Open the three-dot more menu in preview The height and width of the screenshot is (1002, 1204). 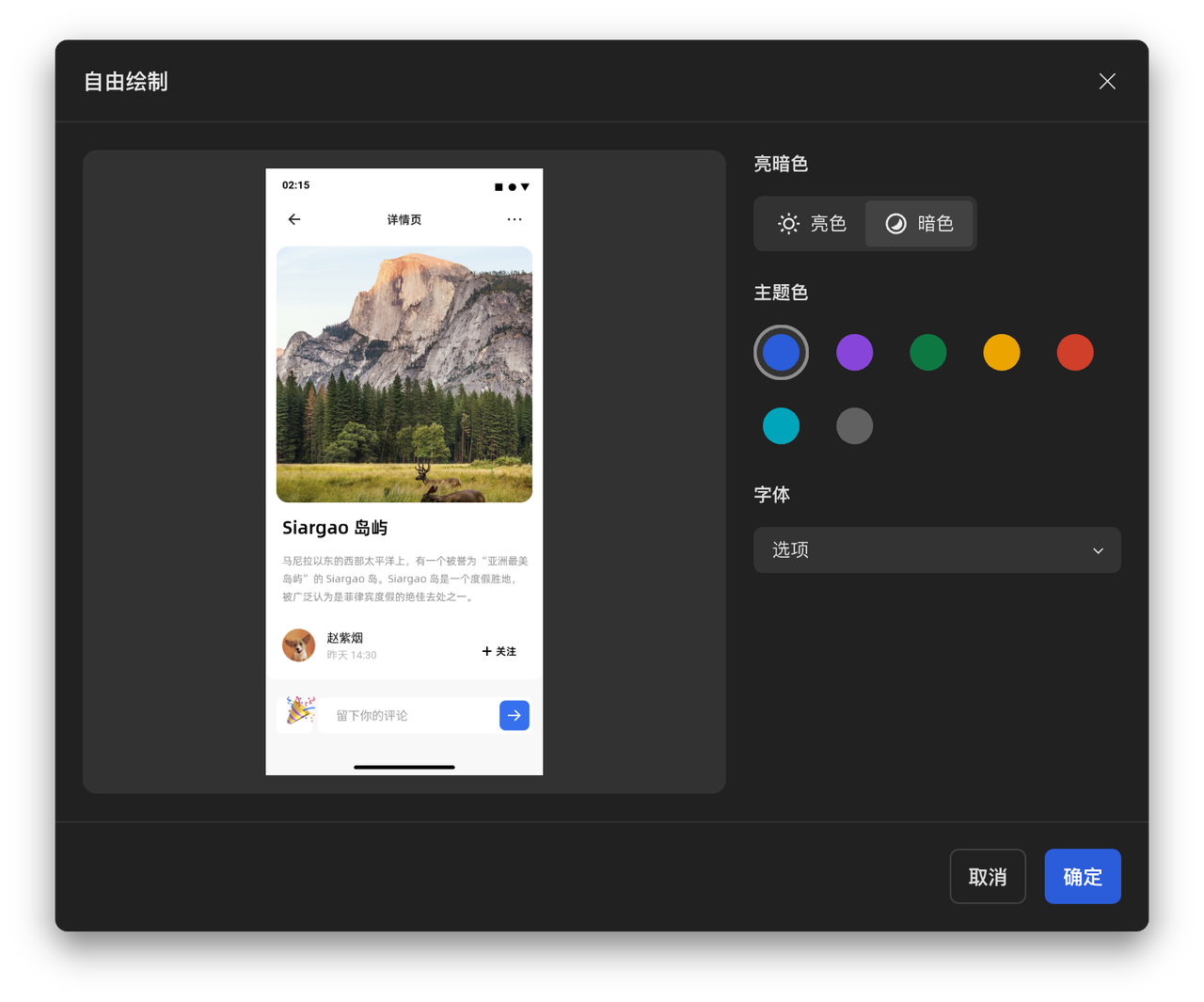click(x=514, y=219)
